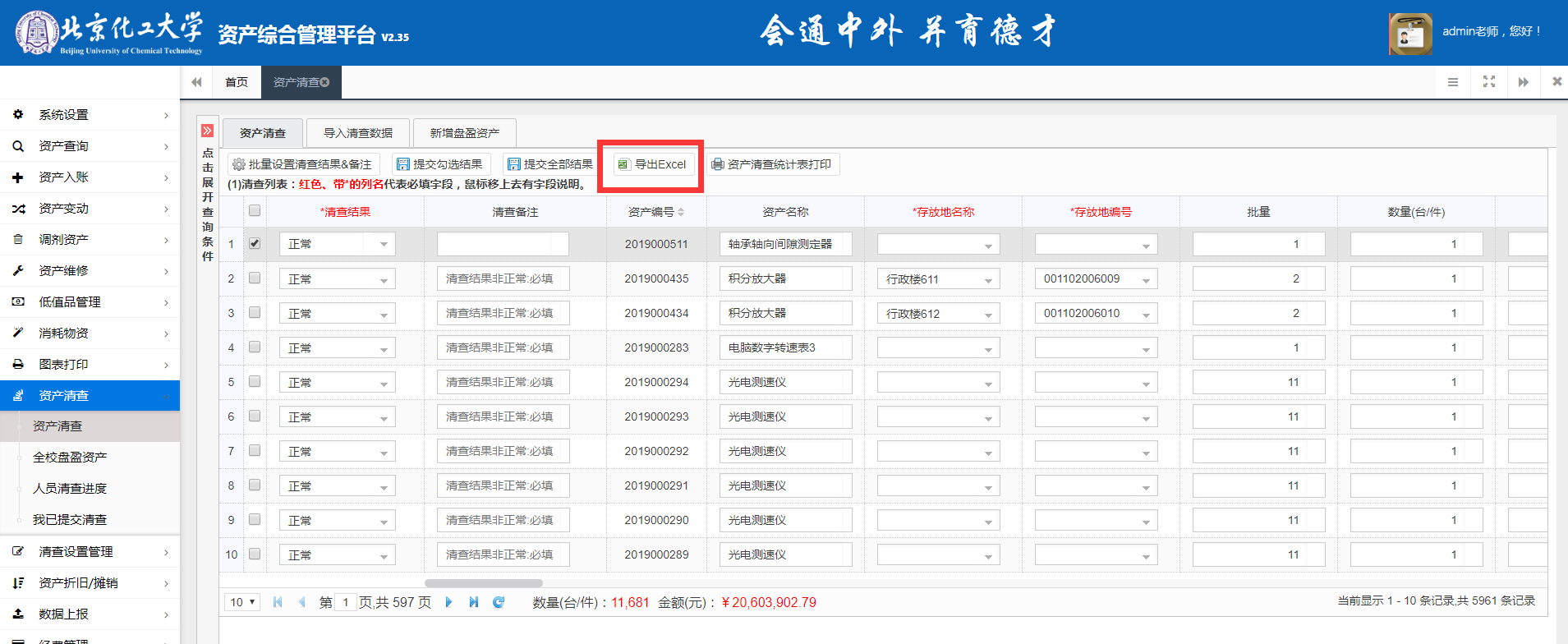Click the horizontal scrollbar below the table
The image size is (1568, 644).
click(x=483, y=583)
